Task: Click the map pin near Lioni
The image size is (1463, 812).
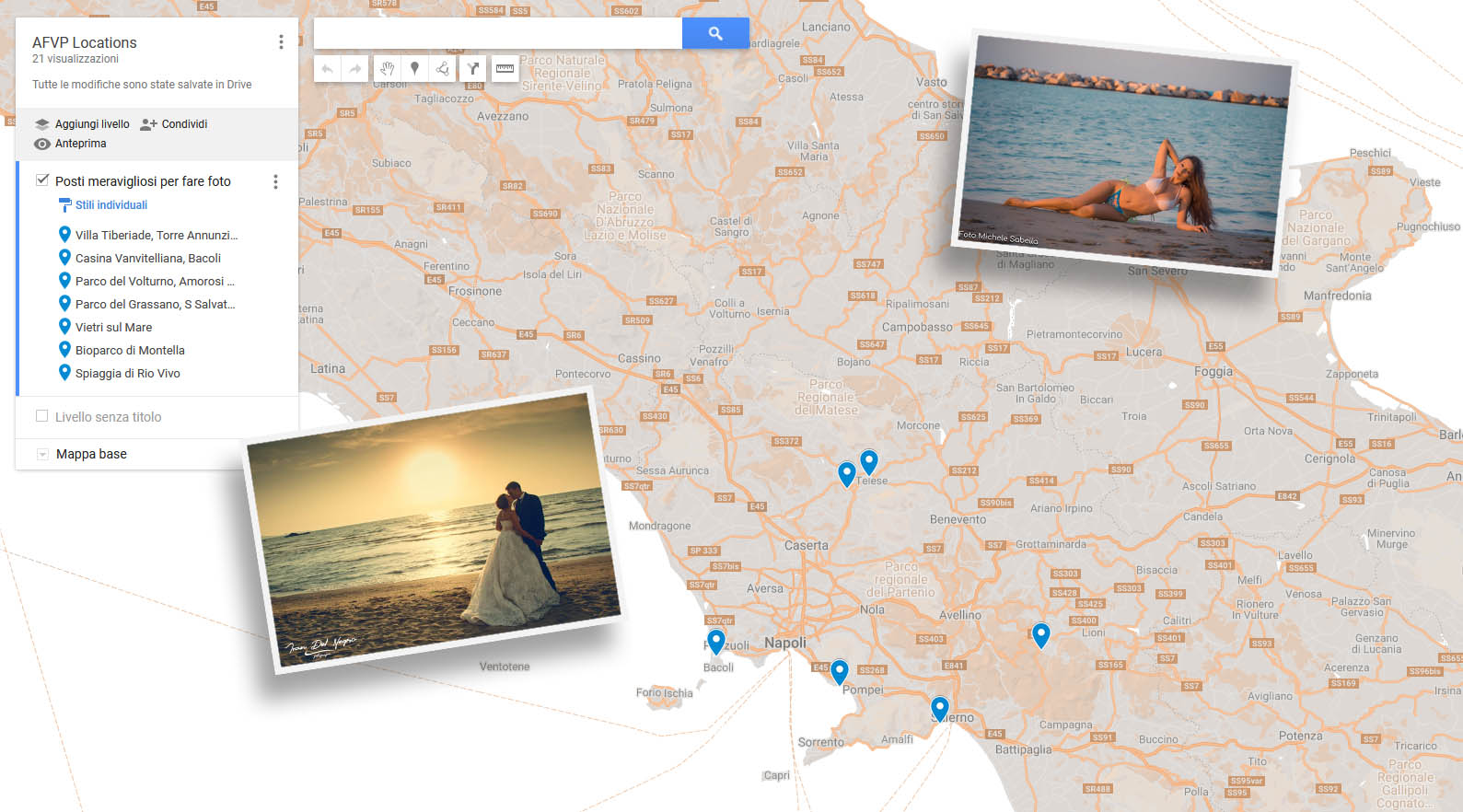Action: point(1040,634)
